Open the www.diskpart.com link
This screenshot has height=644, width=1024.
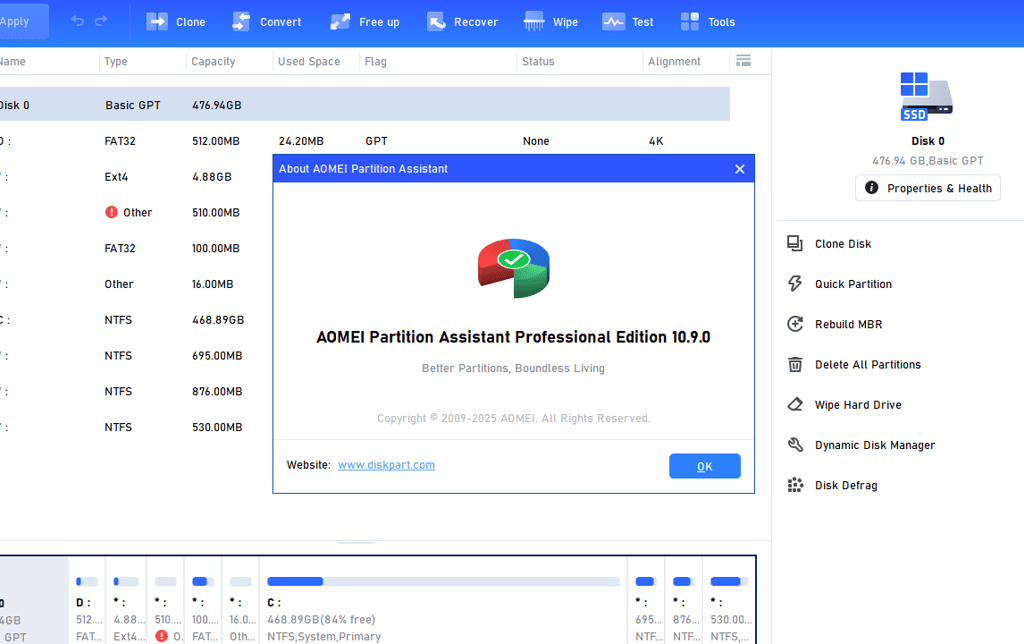[x=386, y=465]
